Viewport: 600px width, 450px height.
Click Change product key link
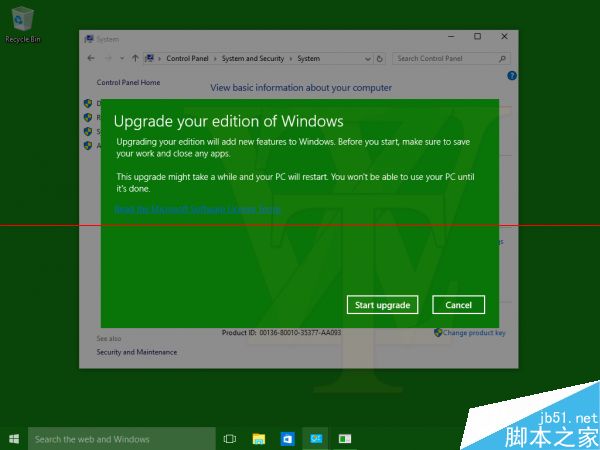(474, 333)
